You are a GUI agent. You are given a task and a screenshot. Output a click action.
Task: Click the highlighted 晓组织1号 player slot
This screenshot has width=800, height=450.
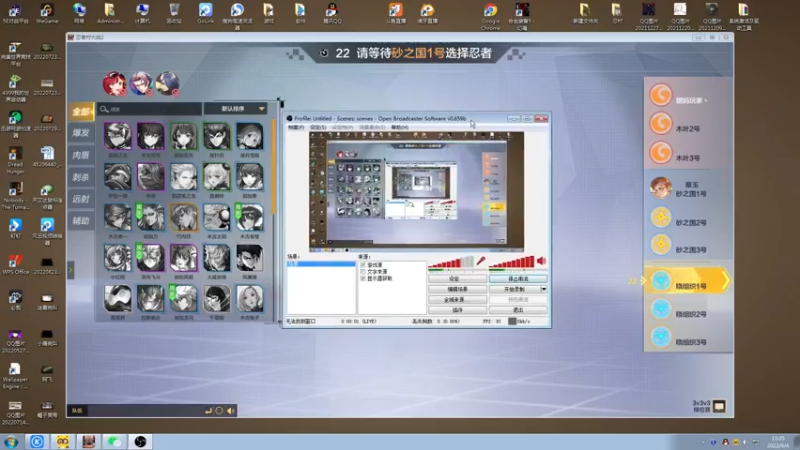click(x=688, y=281)
